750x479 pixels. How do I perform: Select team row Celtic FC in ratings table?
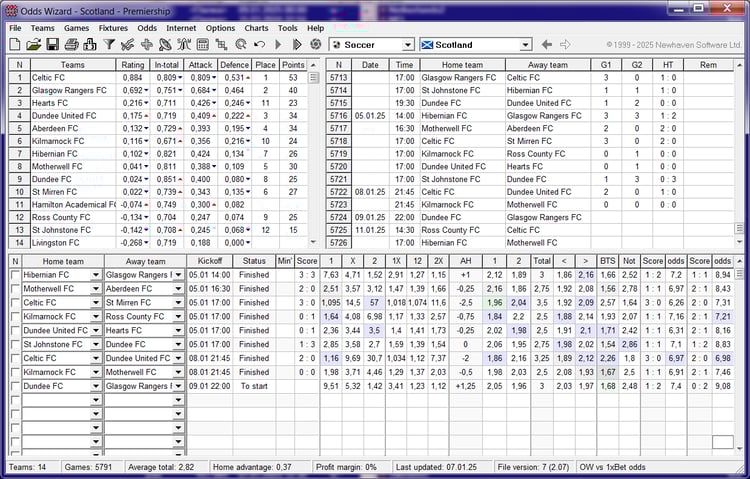[158, 78]
